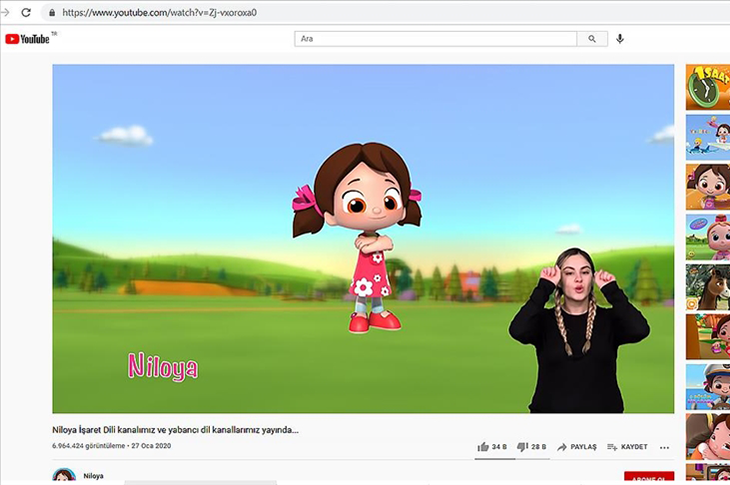Click the browser address bar URL

tap(159, 13)
